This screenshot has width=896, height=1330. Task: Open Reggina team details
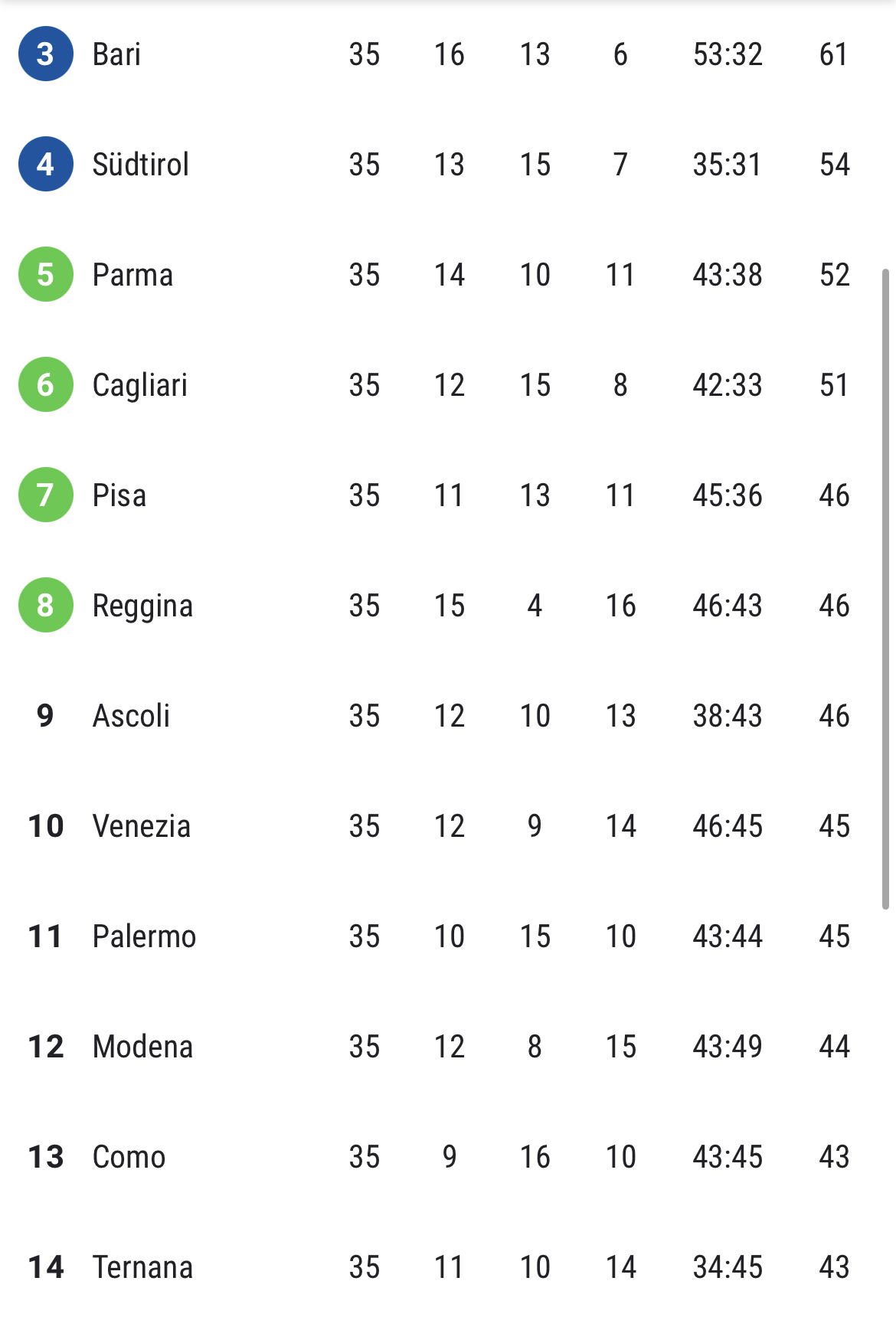click(x=142, y=606)
